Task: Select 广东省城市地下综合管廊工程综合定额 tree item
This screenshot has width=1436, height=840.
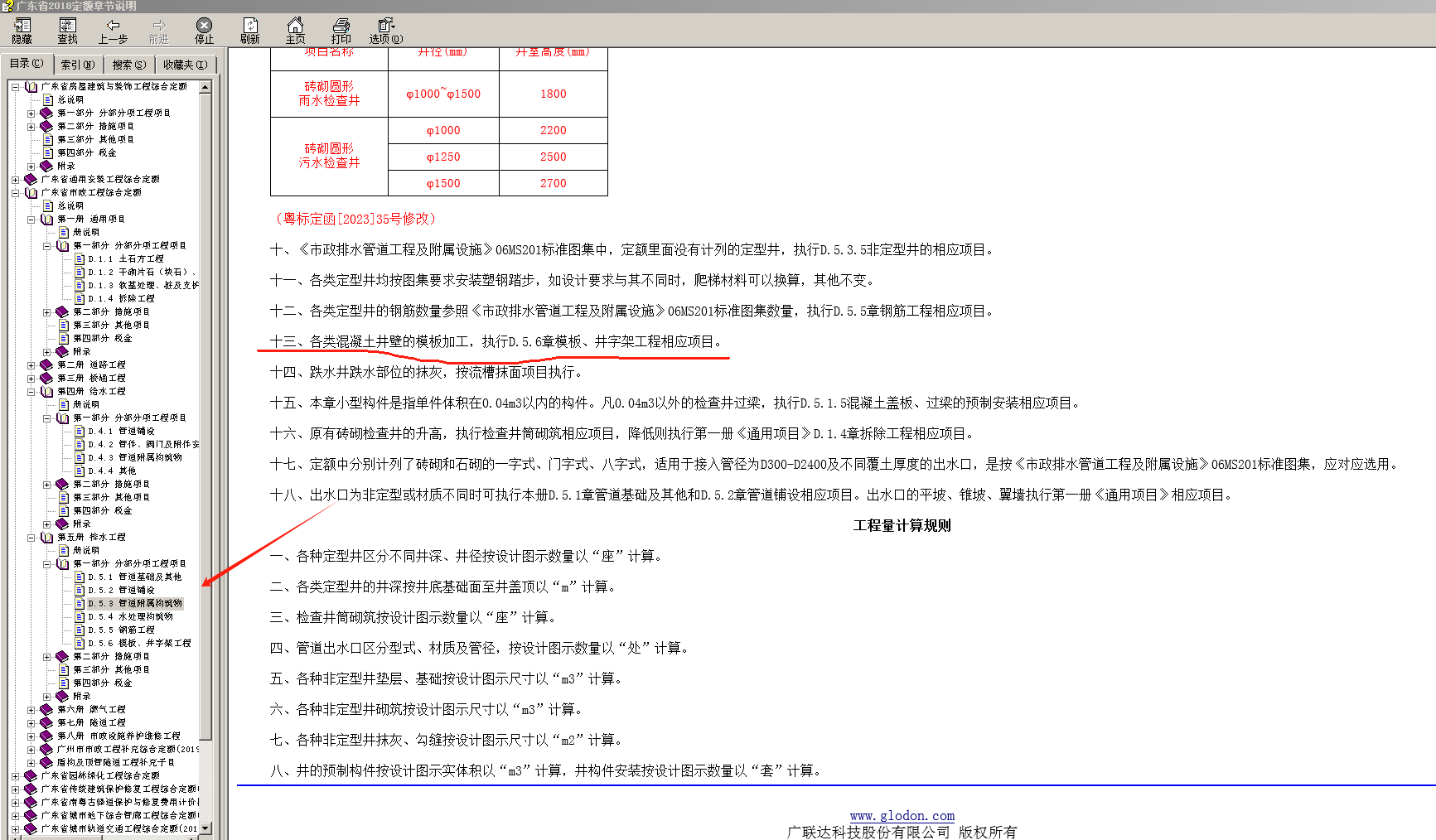Action: tap(119, 815)
